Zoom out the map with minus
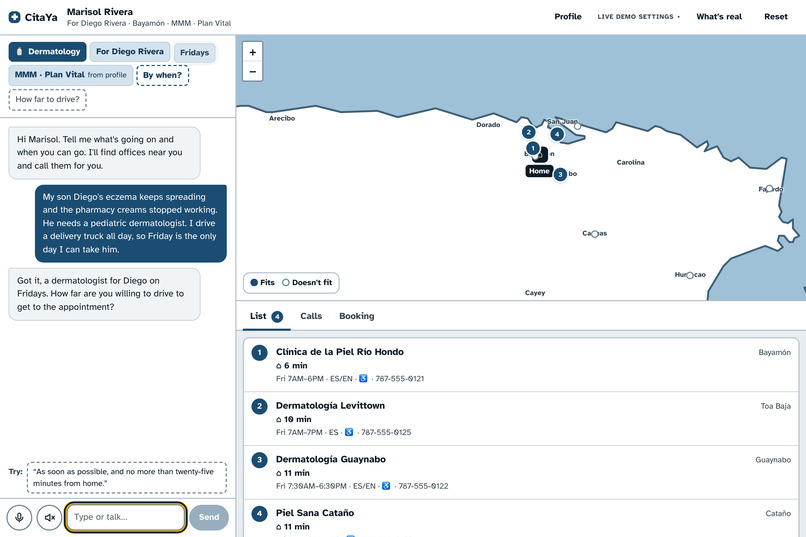Screen dimensions: 806x537 click(252, 71)
